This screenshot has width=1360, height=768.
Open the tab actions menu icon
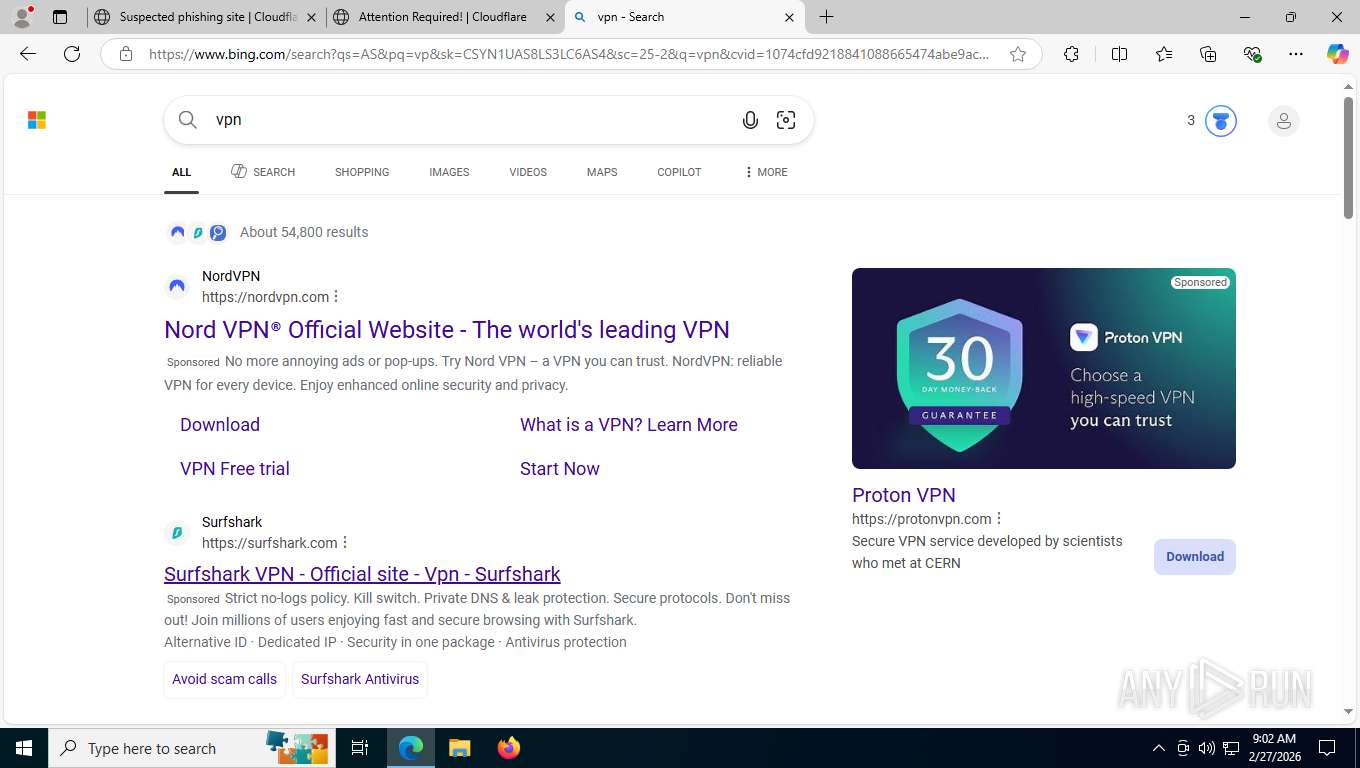click(x=60, y=17)
